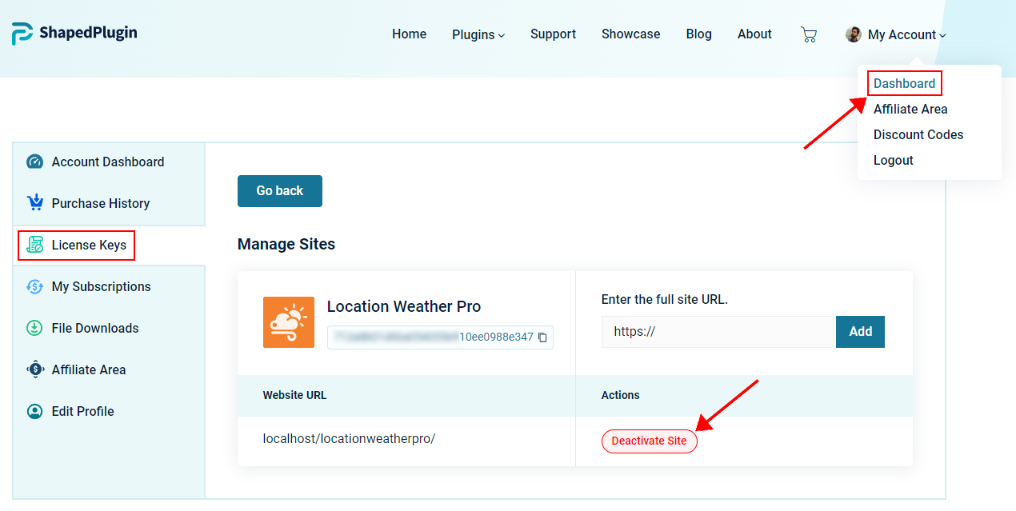The width and height of the screenshot is (1016, 511).
Task: Click the Manage Sites heading
Action: coord(286,244)
